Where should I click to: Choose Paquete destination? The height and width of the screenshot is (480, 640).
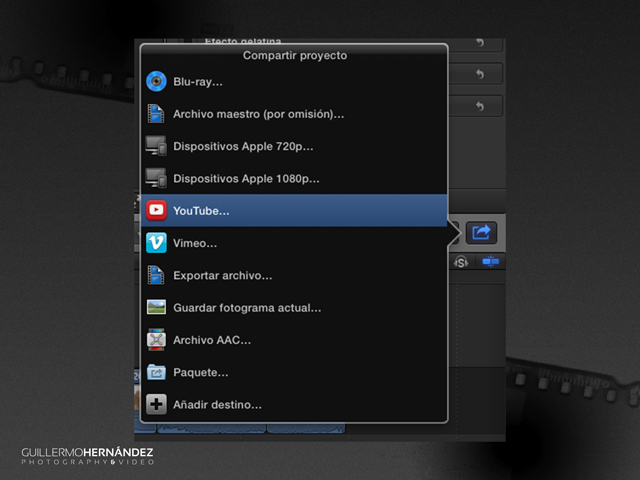click(294, 372)
